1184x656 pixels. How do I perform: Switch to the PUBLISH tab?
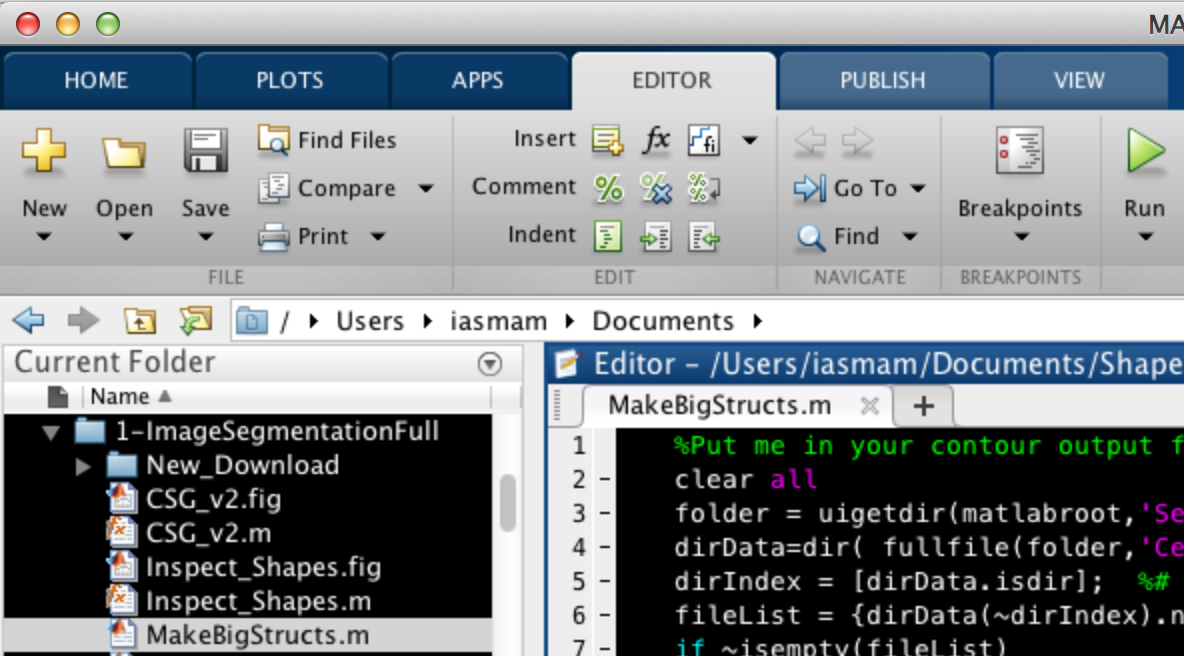coord(883,81)
